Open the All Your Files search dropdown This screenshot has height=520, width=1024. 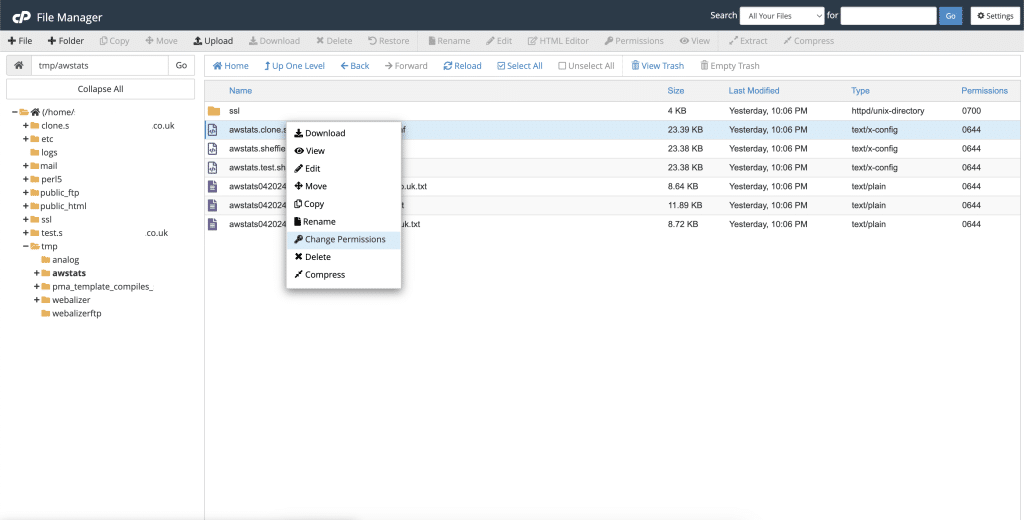point(782,16)
